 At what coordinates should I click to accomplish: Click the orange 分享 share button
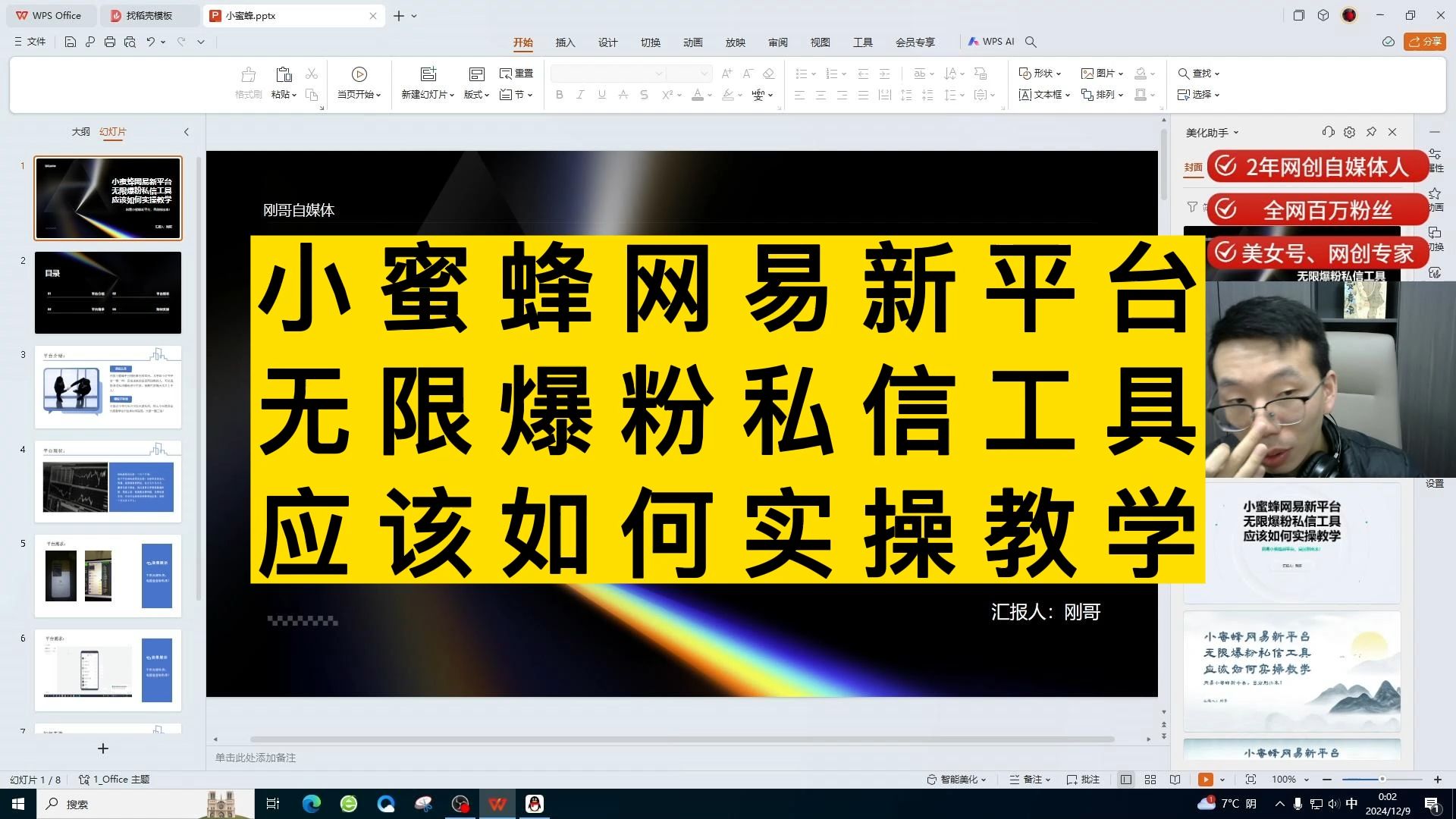[1424, 42]
